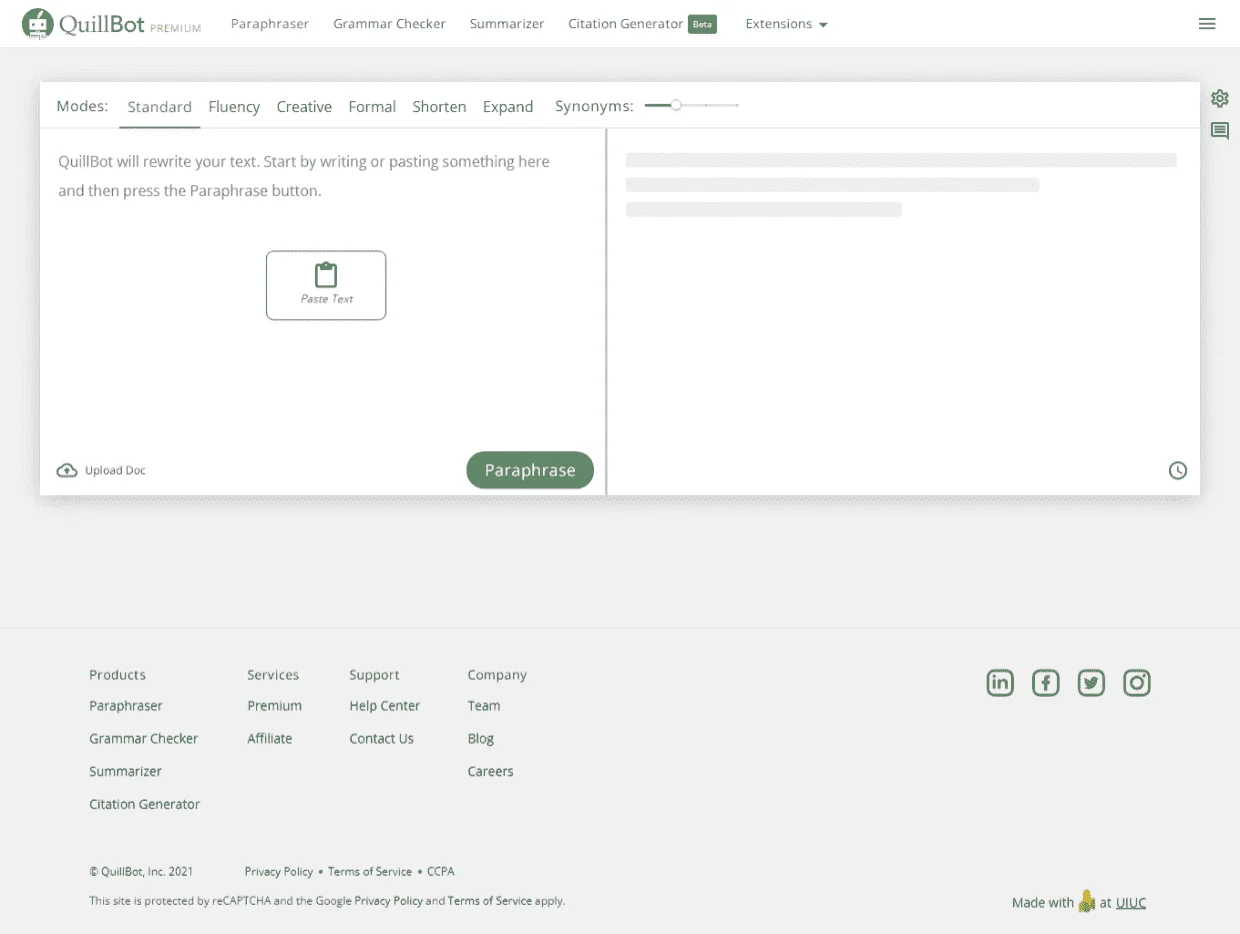Open the hamburger menu icon

[x=1207, y=24]
